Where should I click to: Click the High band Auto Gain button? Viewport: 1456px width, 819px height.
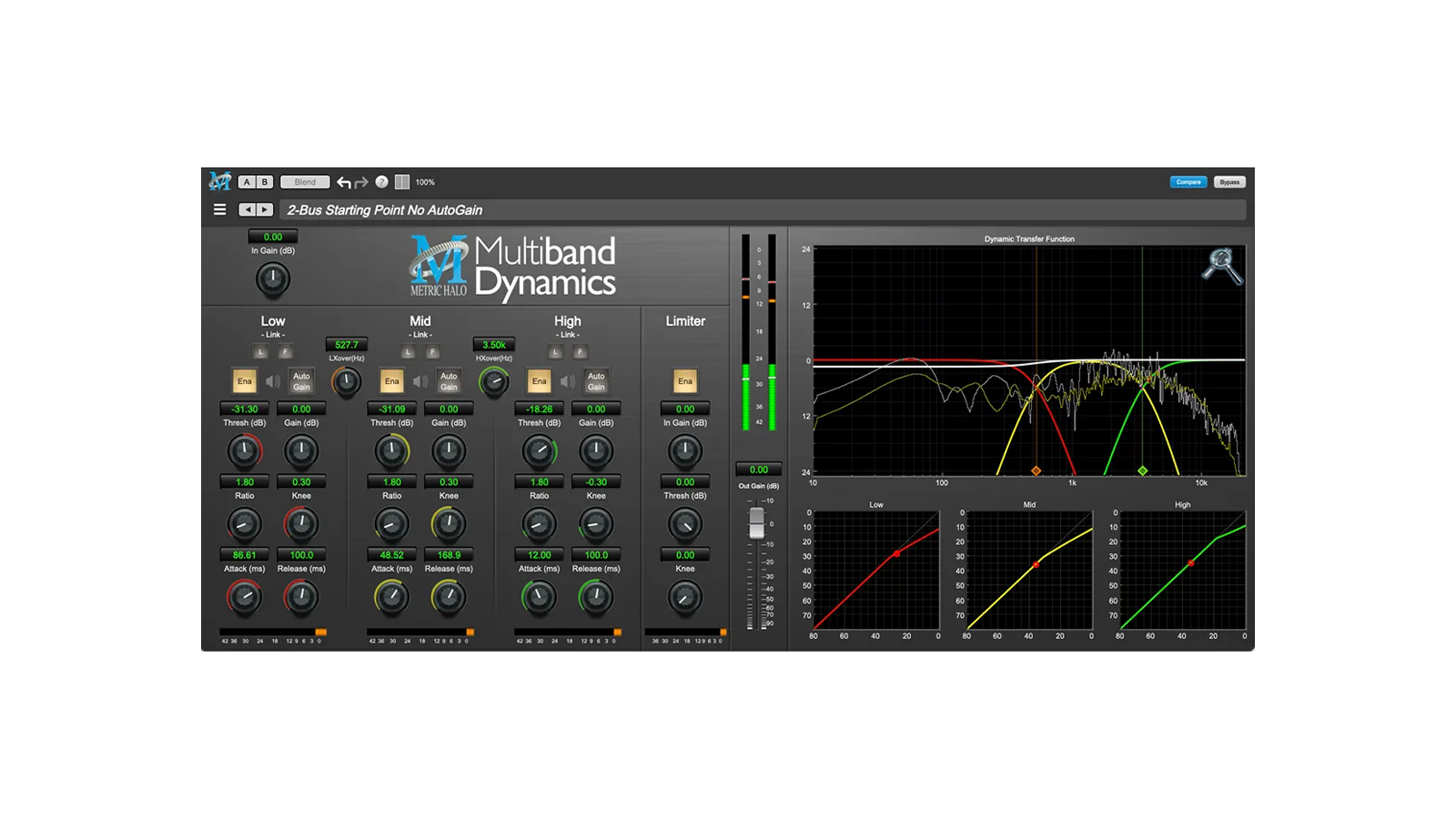pos(596,381)
